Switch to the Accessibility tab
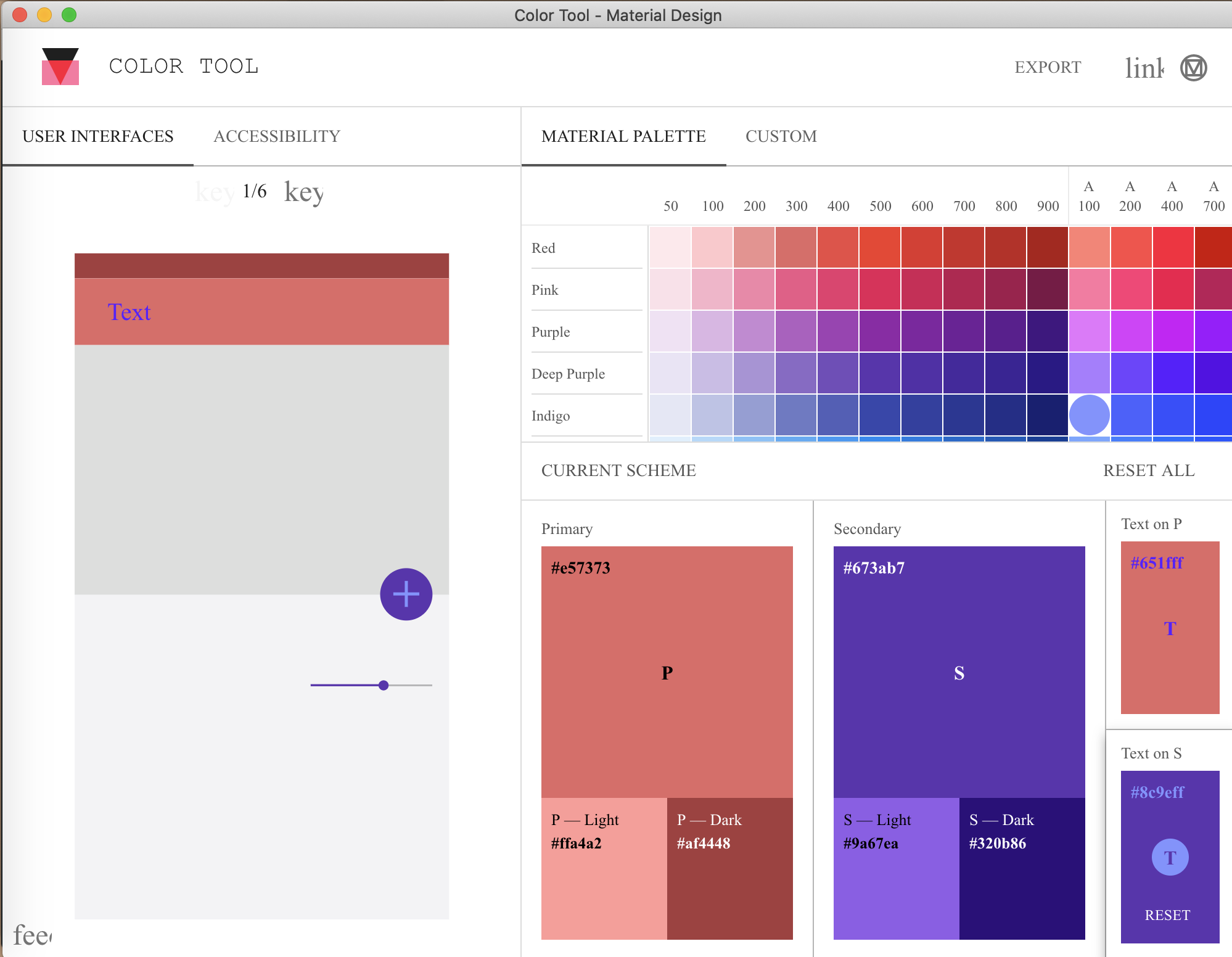 277,136
